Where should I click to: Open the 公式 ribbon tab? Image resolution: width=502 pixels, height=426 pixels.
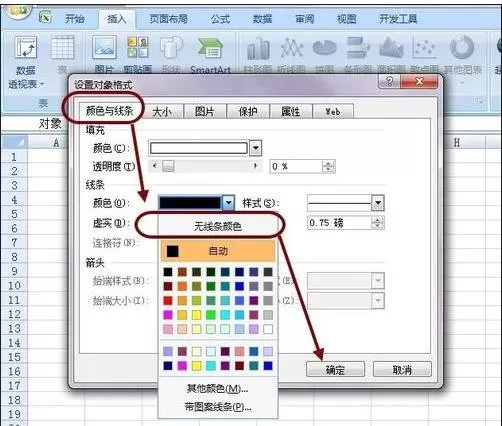click(220, 19)
